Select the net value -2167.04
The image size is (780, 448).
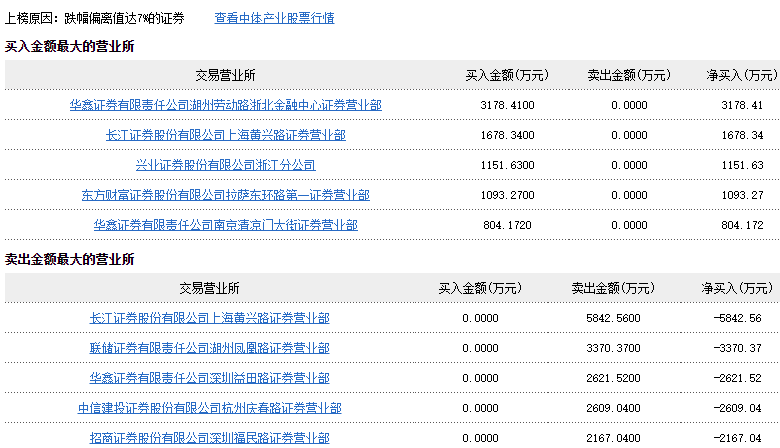pyautogui.click(x=738, y=438)
